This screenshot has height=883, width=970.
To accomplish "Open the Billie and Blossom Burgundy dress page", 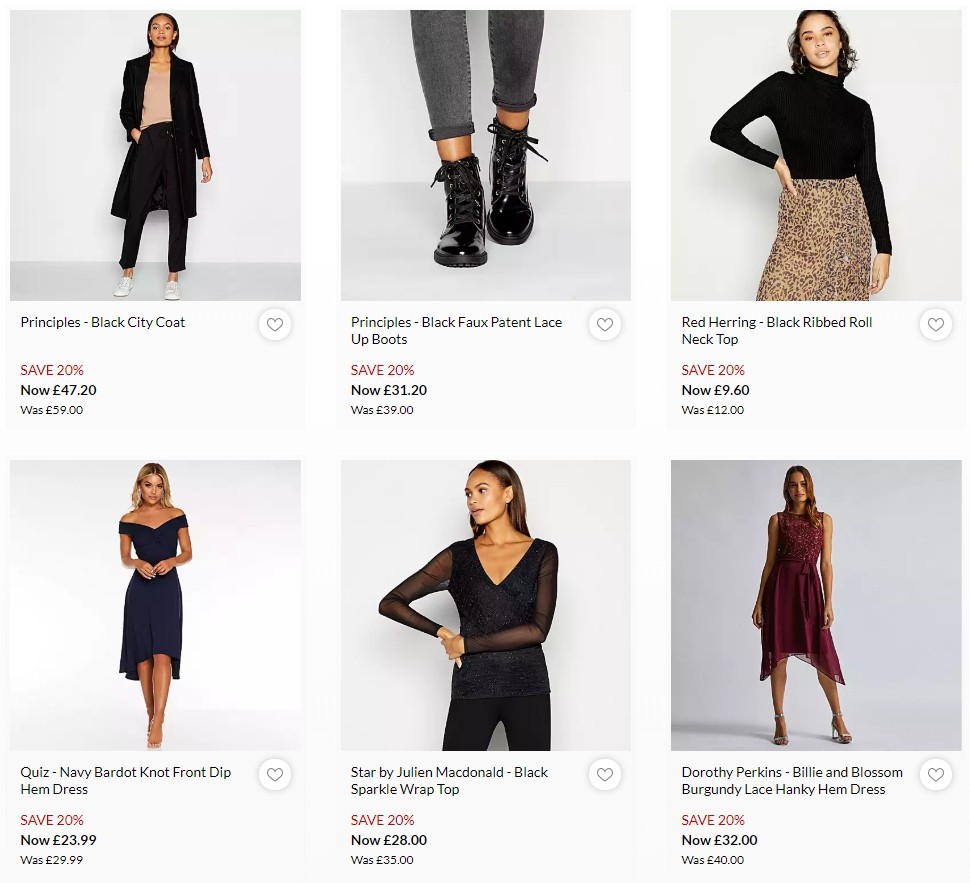I will point(792,780).
